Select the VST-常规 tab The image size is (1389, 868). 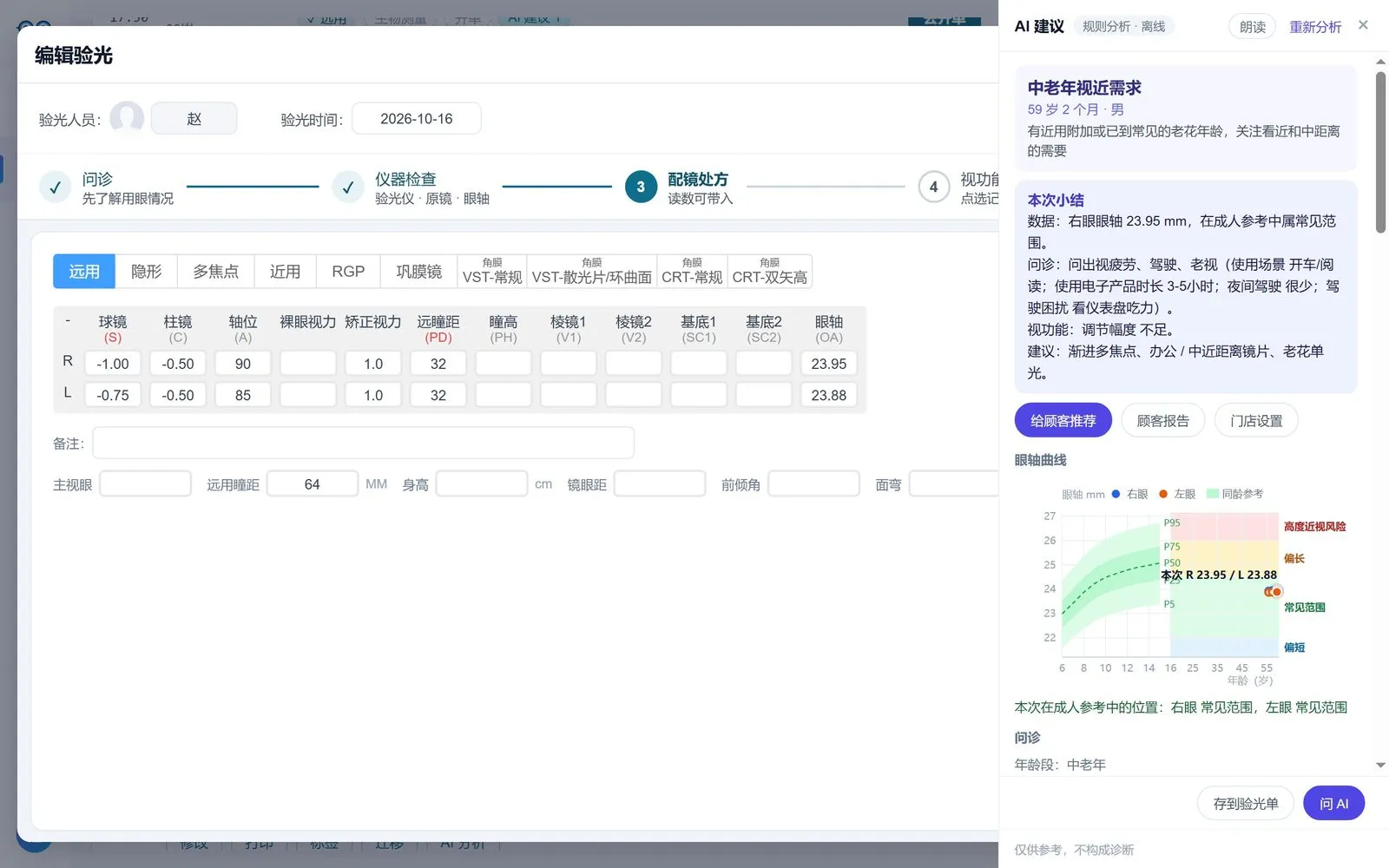[x=492, y=271]
